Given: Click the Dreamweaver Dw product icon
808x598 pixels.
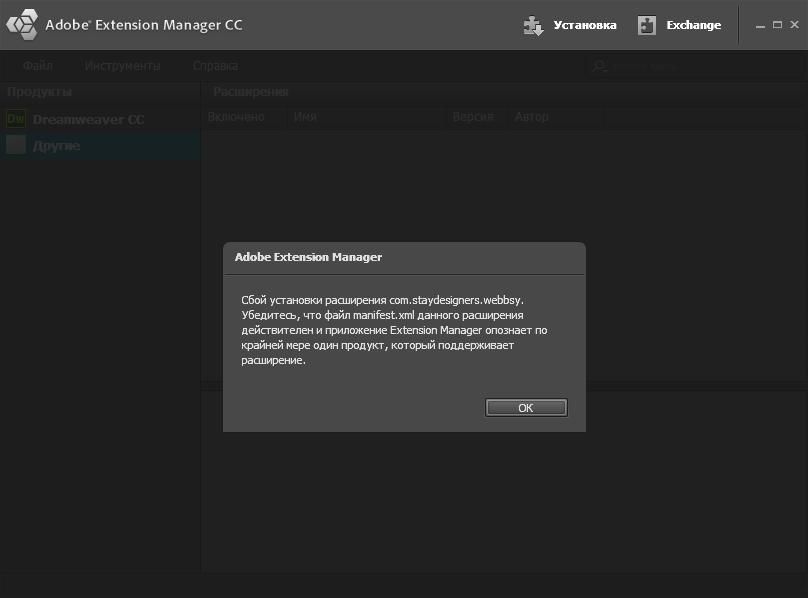Looking at the screenshot, I should 16,119.
